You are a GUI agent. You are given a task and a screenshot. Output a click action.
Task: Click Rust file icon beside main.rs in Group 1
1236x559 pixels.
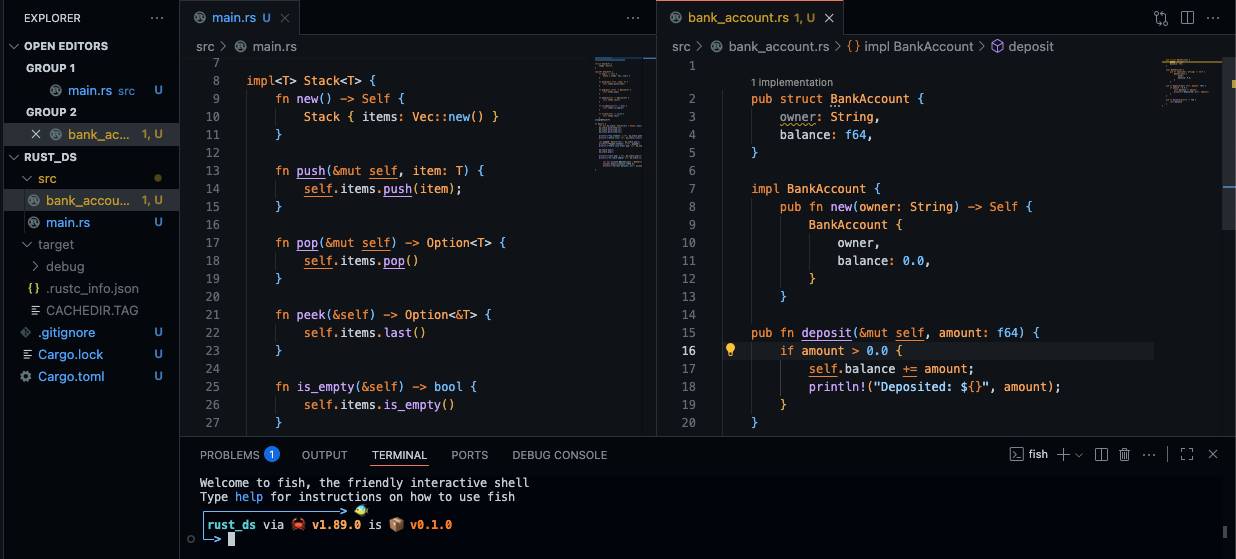click(x=56, y=90)
